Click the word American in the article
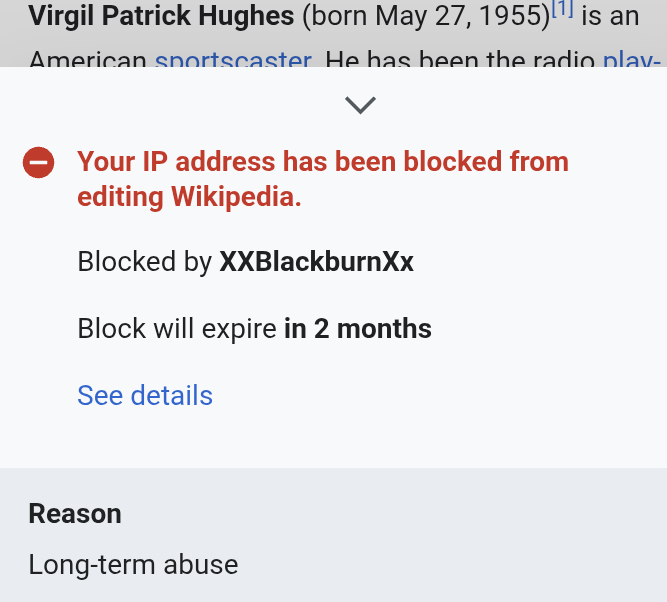The height and width of the screenshot is (602, 667). 88,60
